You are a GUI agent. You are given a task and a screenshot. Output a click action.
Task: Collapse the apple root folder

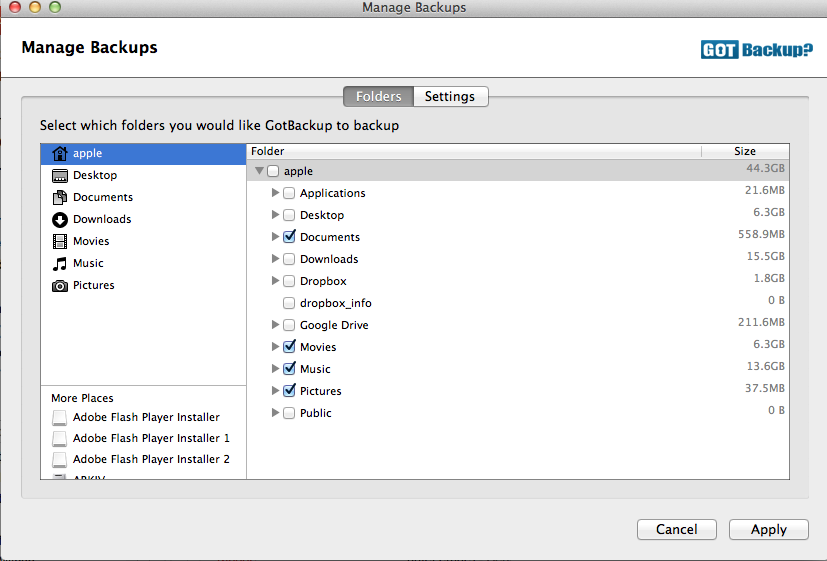click(260, 171)
